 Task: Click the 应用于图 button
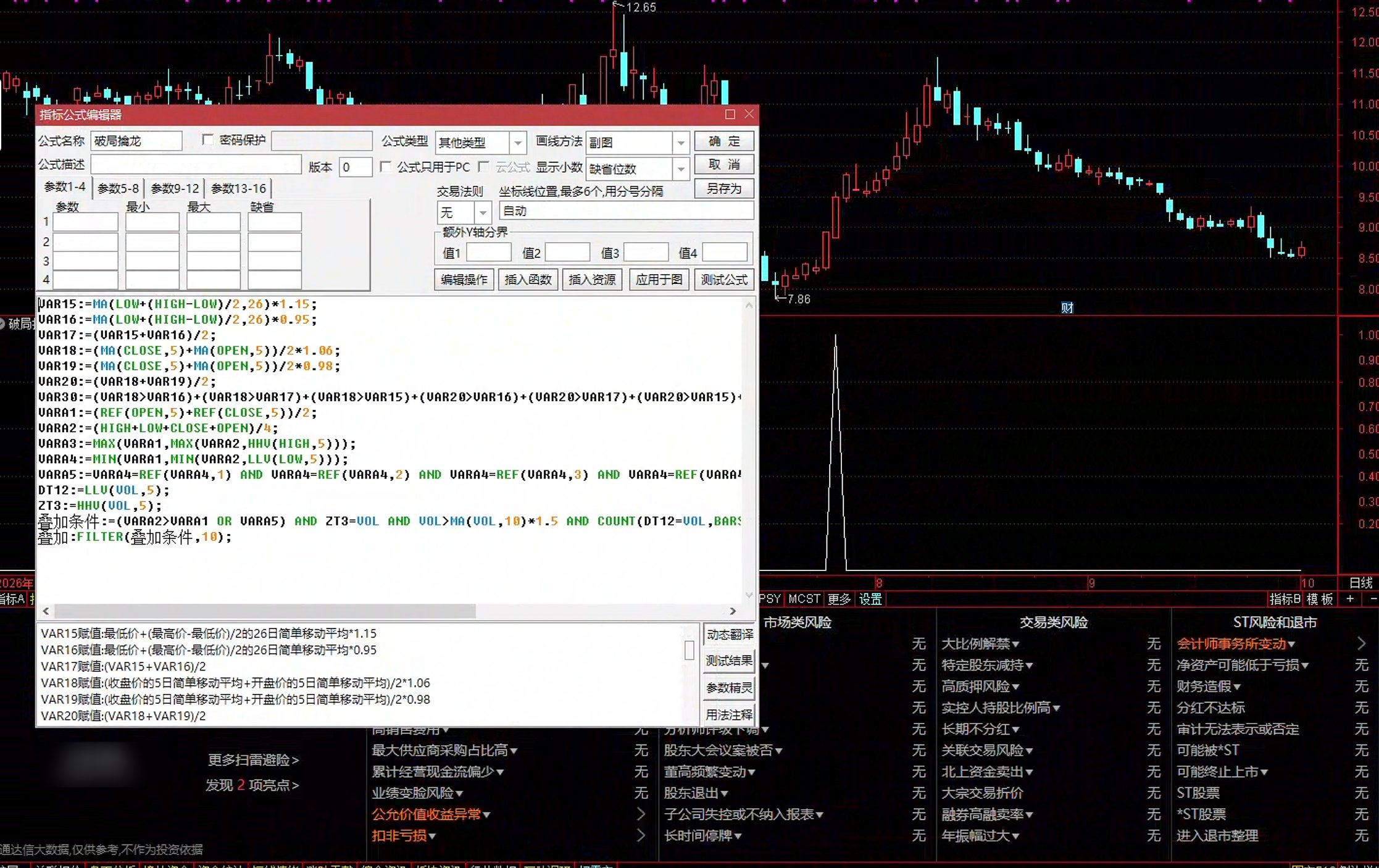click(x=659, y=280)
